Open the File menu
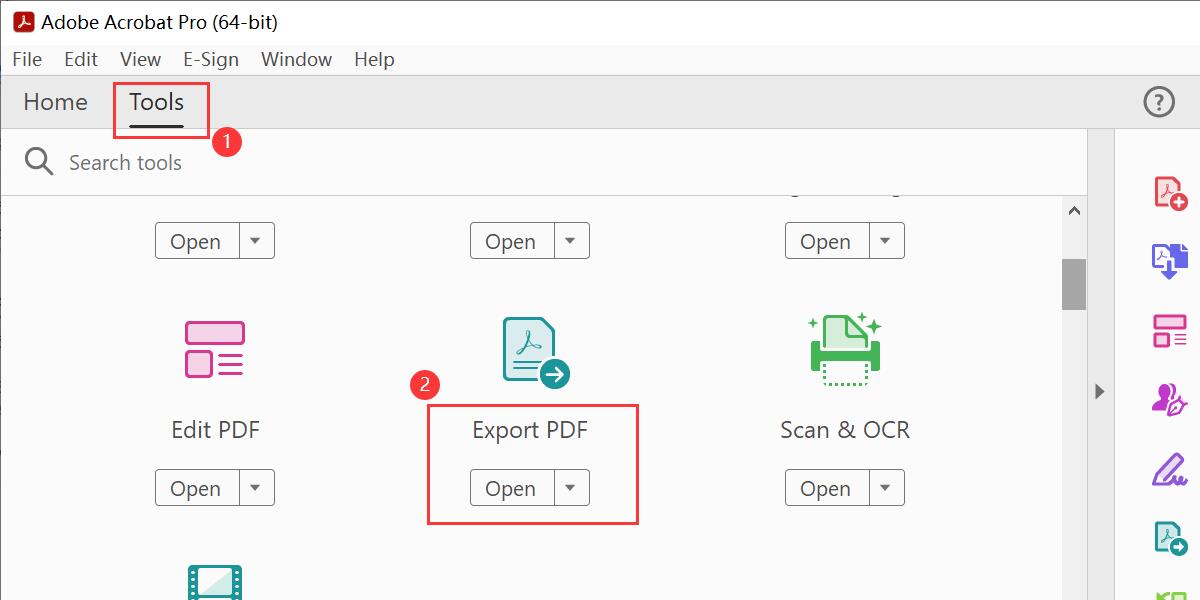This screenshot has height=600, width=1200. [26, 59]
